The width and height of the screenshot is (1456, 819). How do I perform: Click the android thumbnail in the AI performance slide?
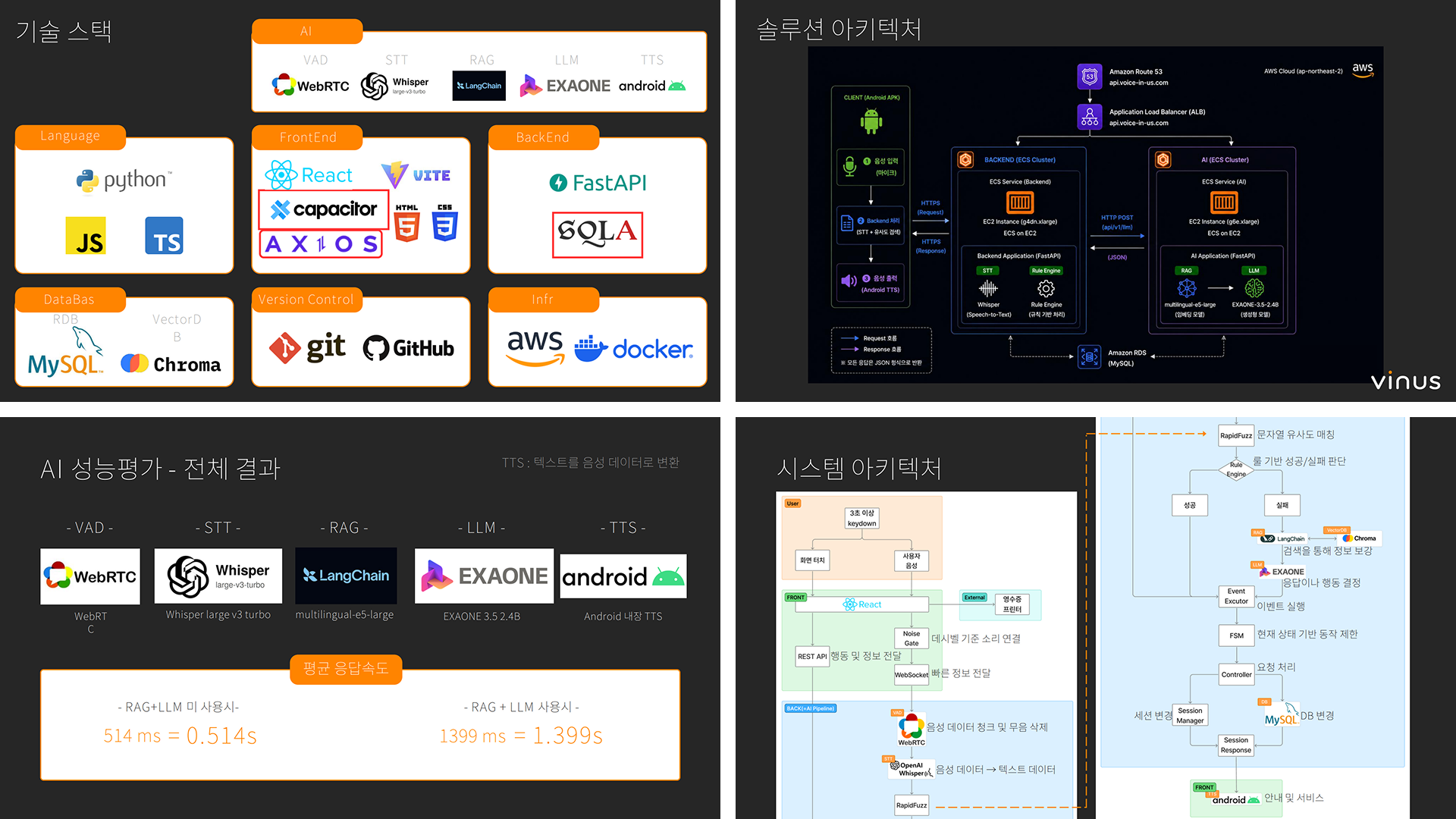pyautogui.click(x=623, y=577)
